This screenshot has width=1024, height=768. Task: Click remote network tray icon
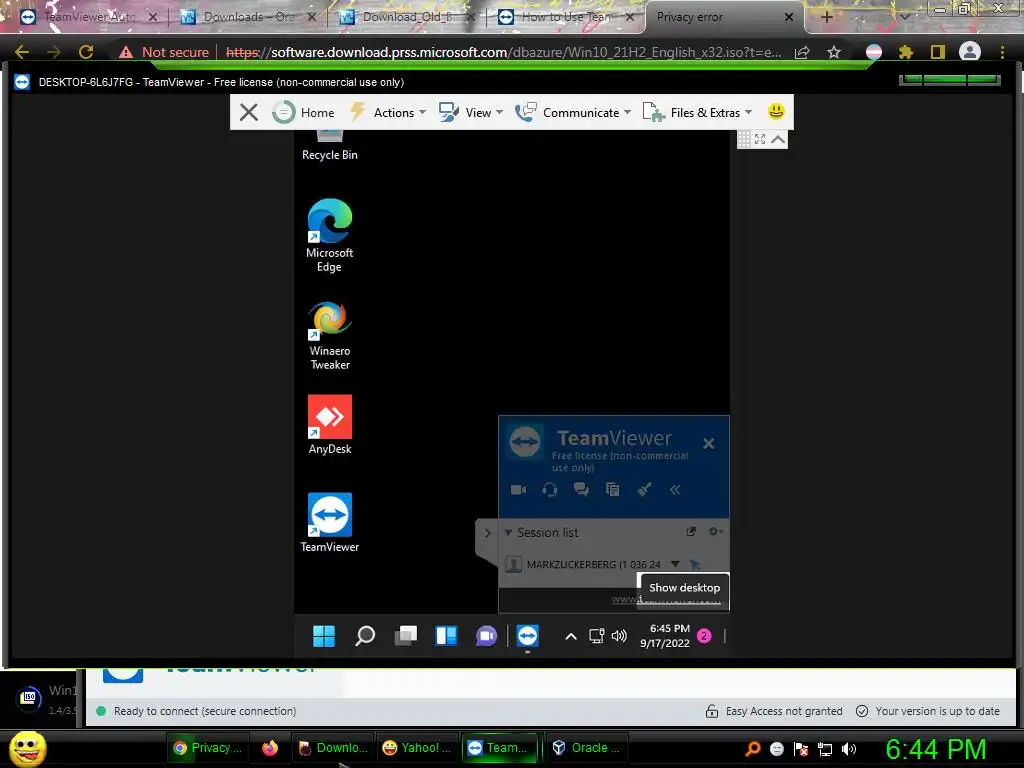(596, 636)
